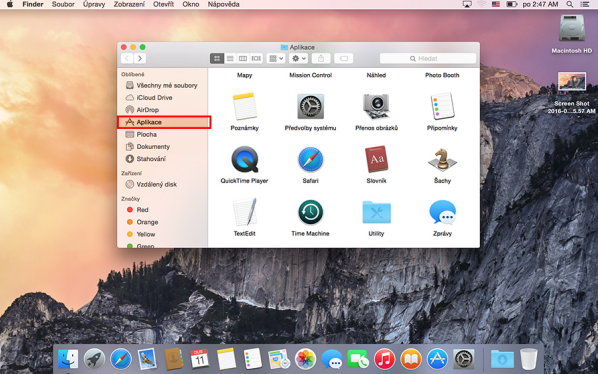Open FaceTime icon in the Dock
598x374 pixels.
(x=358, y=359)
